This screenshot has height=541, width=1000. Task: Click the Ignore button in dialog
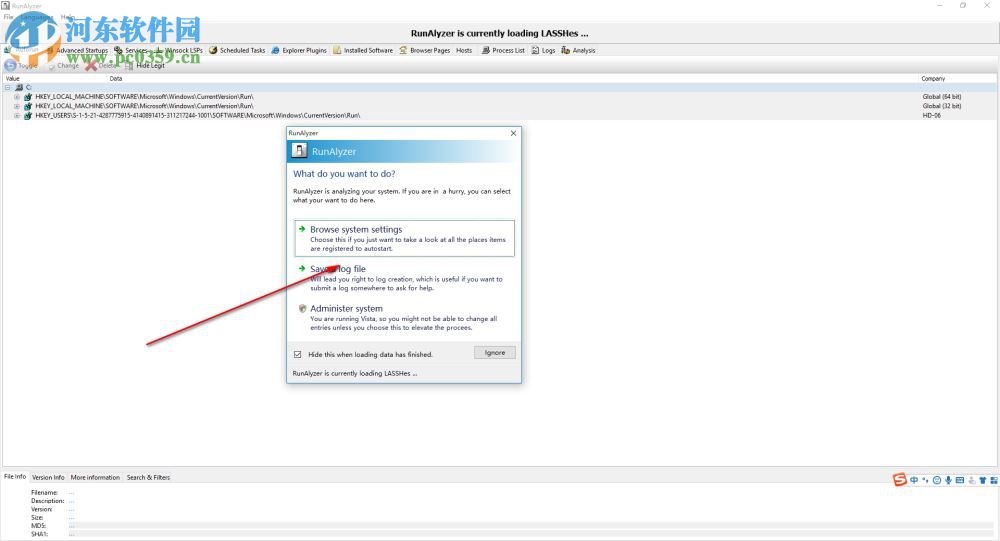495,353
